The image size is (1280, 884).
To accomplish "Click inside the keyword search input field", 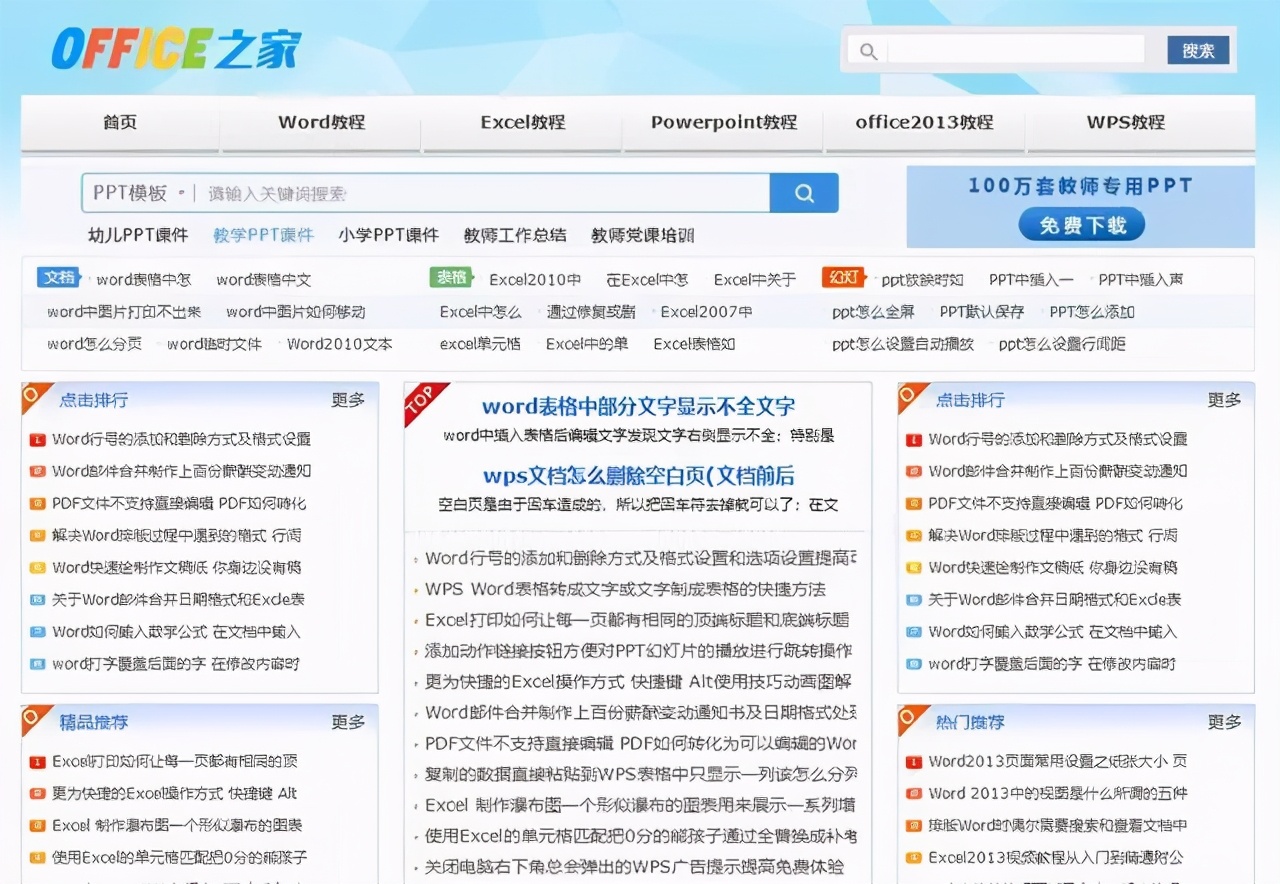I will (450, 192).
